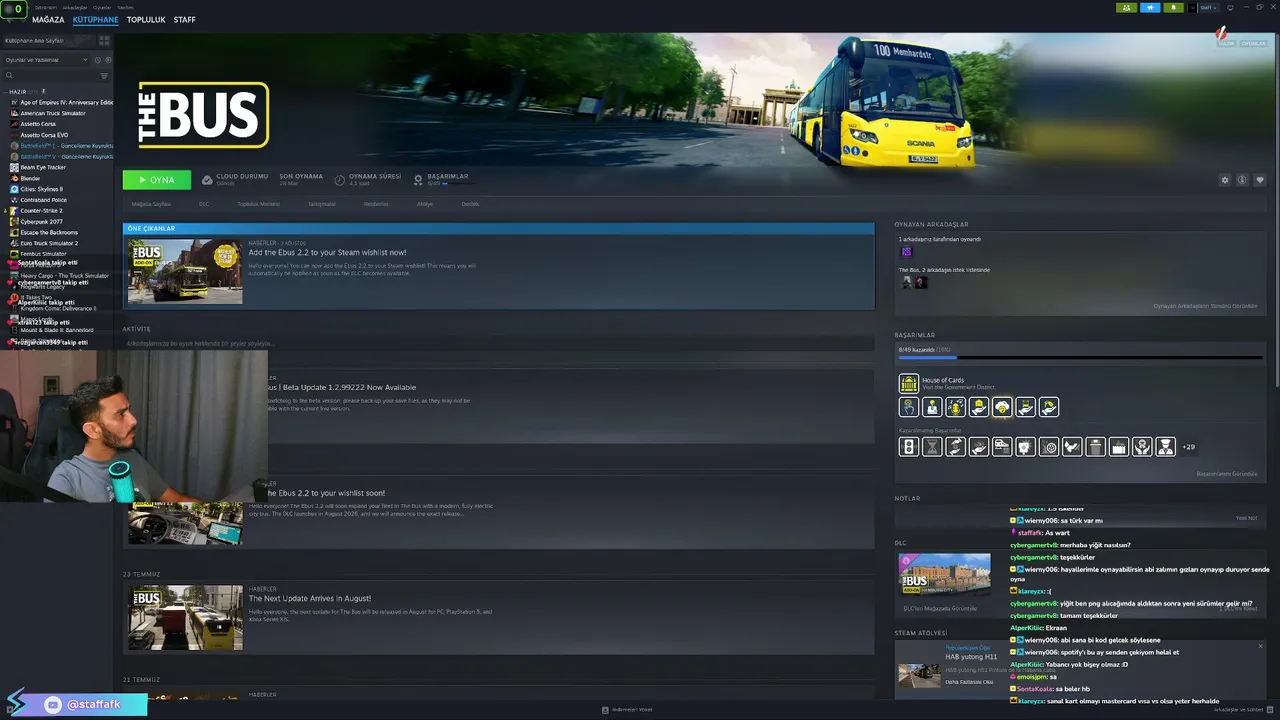Open the DLC store thumbnail
This screenshot has height=720, width=1280.
pyautogui.click(x=944, y=575)
